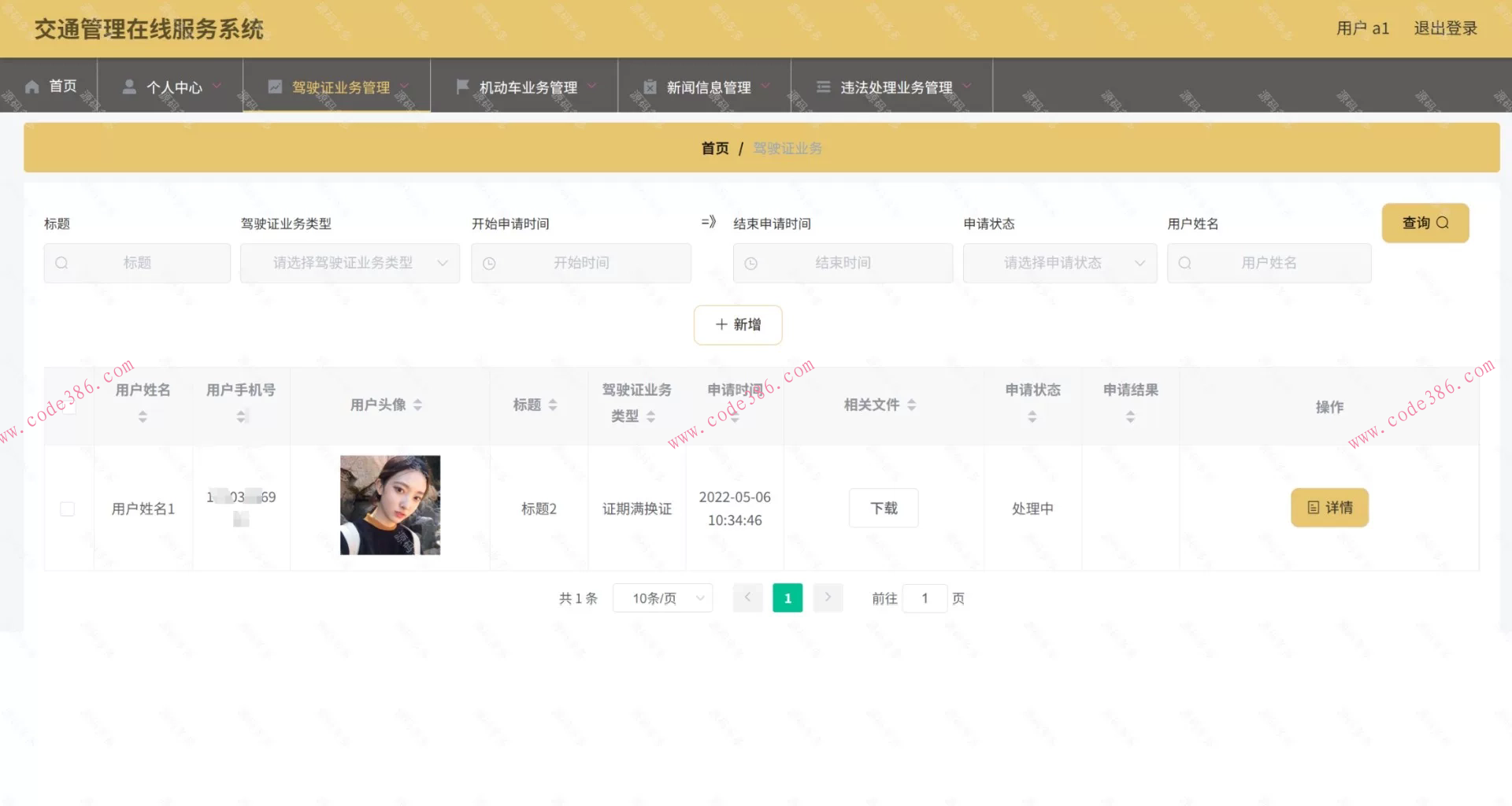
Task: Expand the 个人中心 menu chevron
Action: (x=217, y=87)
